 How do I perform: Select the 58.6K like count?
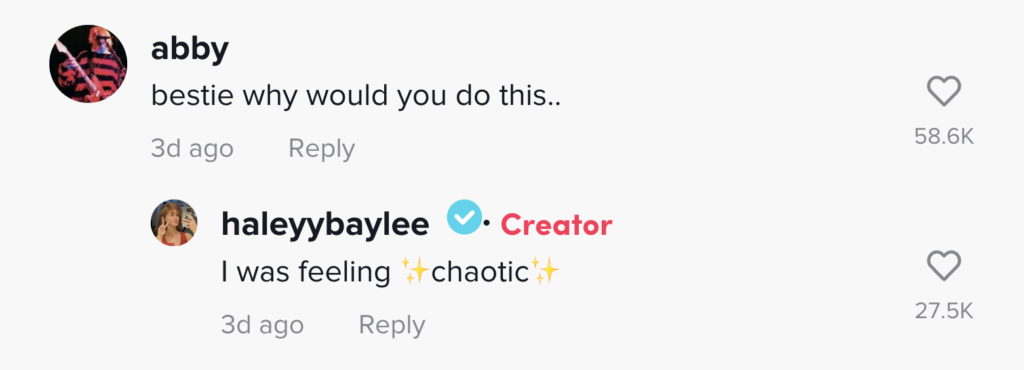[x=944, y=136]
